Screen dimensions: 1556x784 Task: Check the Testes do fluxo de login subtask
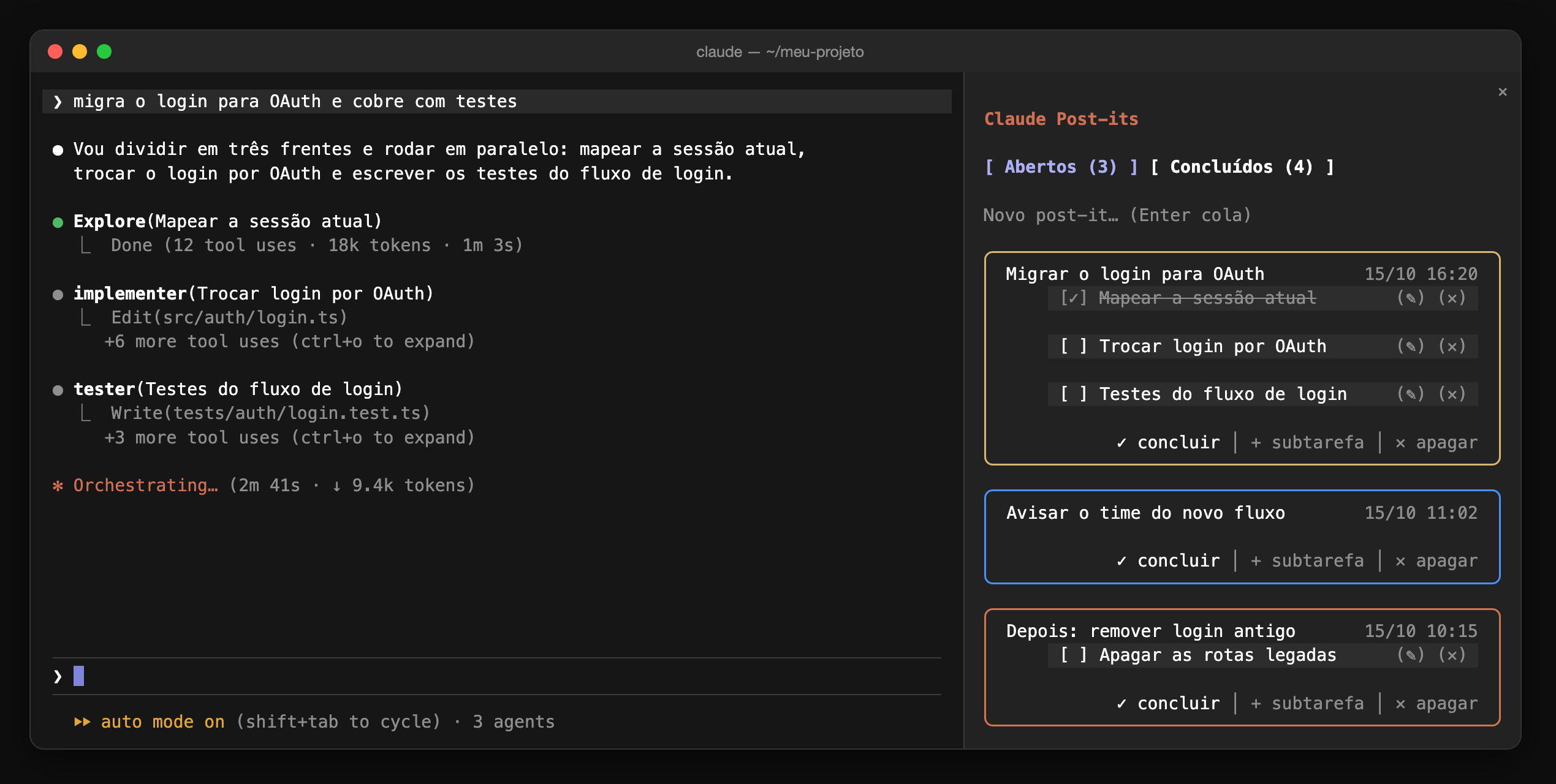(x=1074, y=394)
